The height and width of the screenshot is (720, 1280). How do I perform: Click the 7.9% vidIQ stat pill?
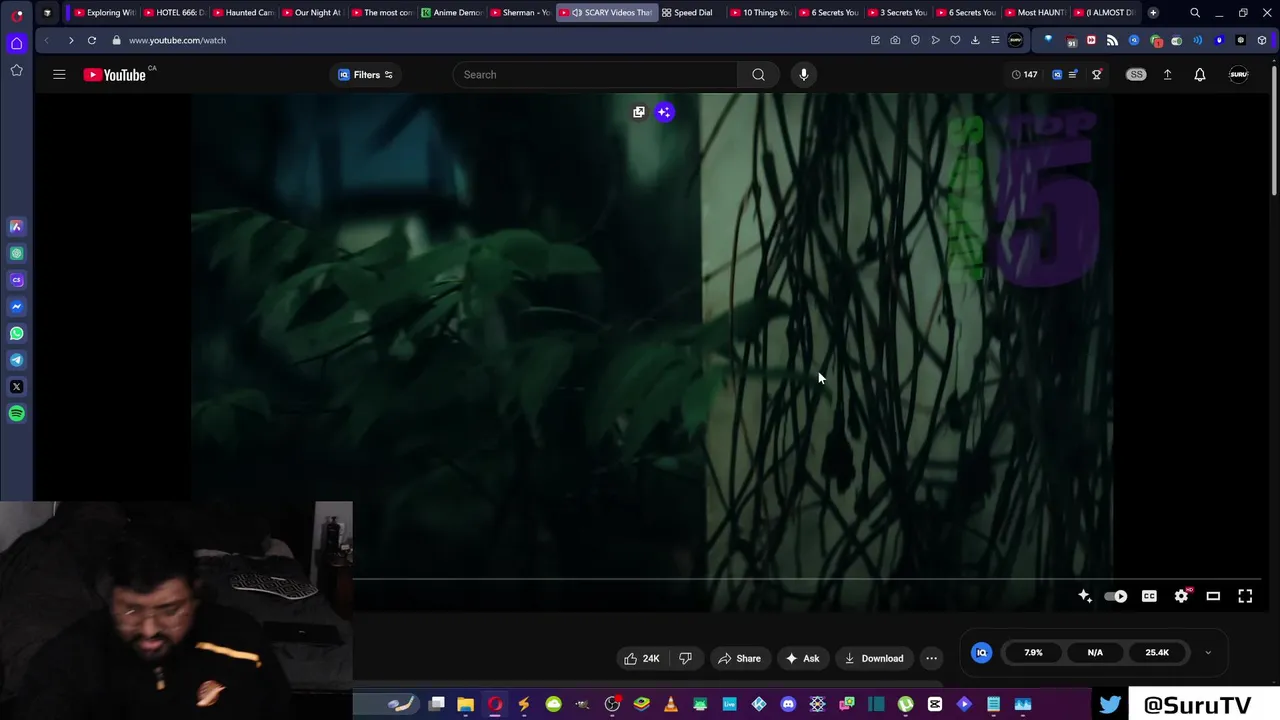1033,652
